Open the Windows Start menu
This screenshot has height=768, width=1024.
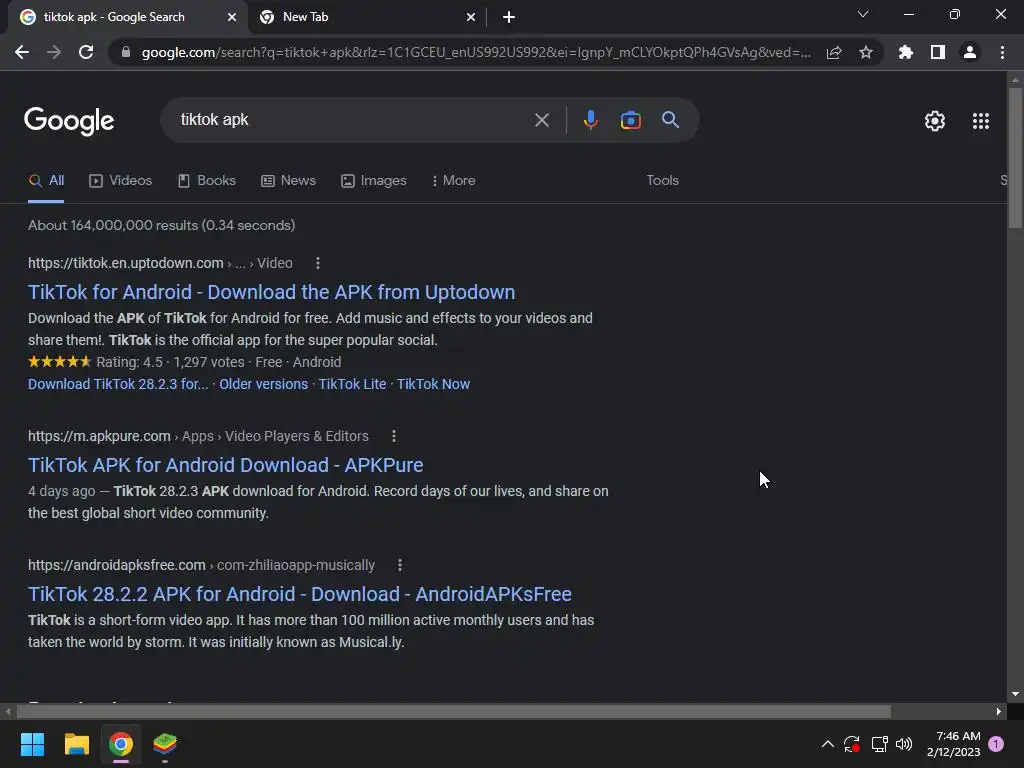click(32, 744)
